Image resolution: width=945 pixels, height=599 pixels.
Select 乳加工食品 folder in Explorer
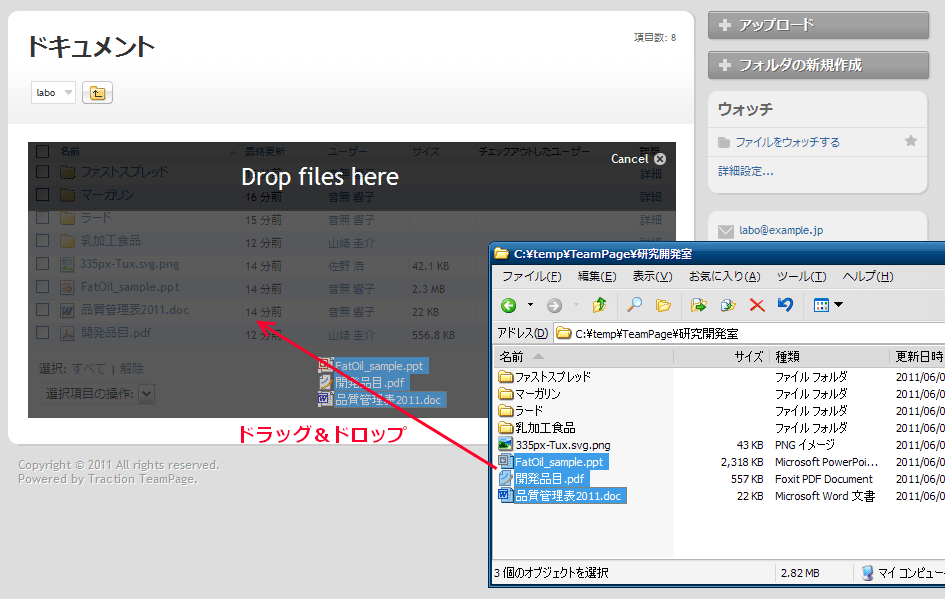(537, 427)
